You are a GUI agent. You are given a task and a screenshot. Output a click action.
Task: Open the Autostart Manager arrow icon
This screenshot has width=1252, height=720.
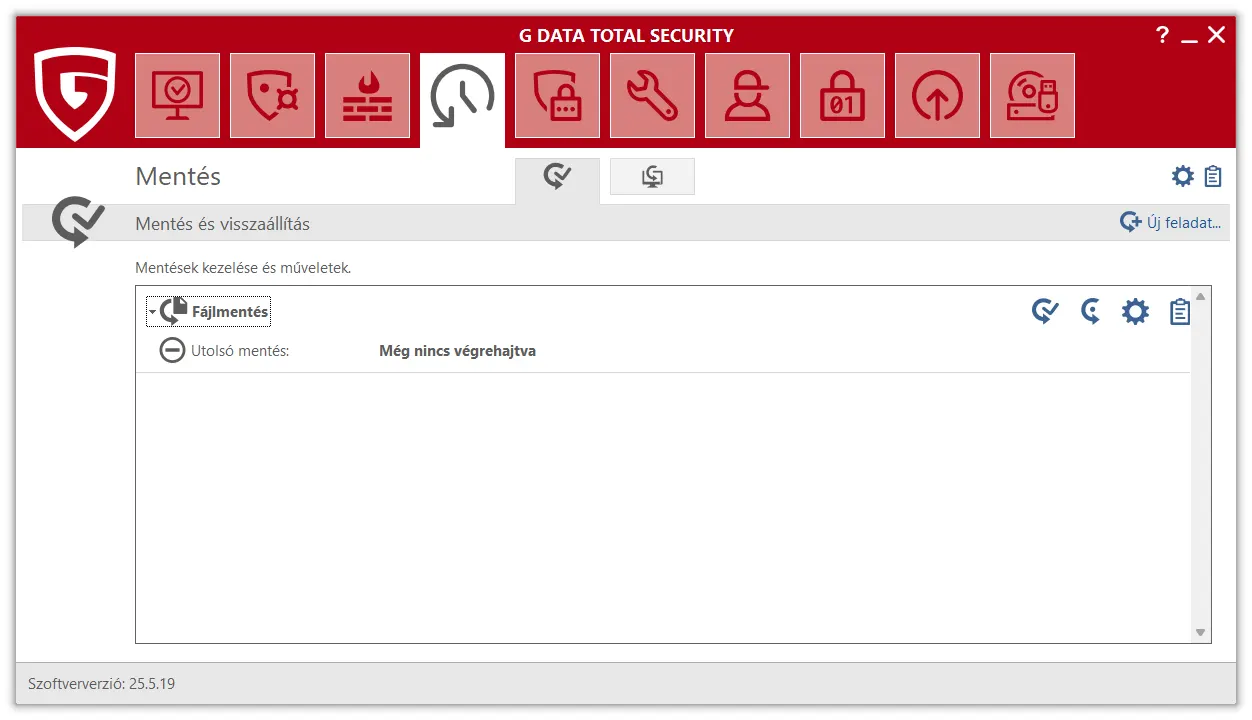coord(937,96)
